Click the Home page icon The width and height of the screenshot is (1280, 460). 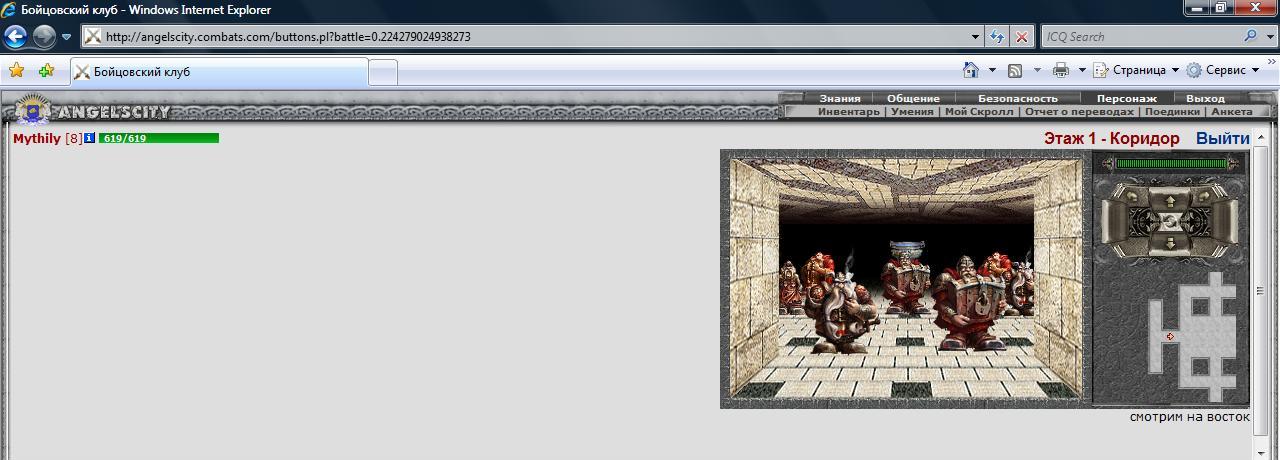[x=970, y=70]
